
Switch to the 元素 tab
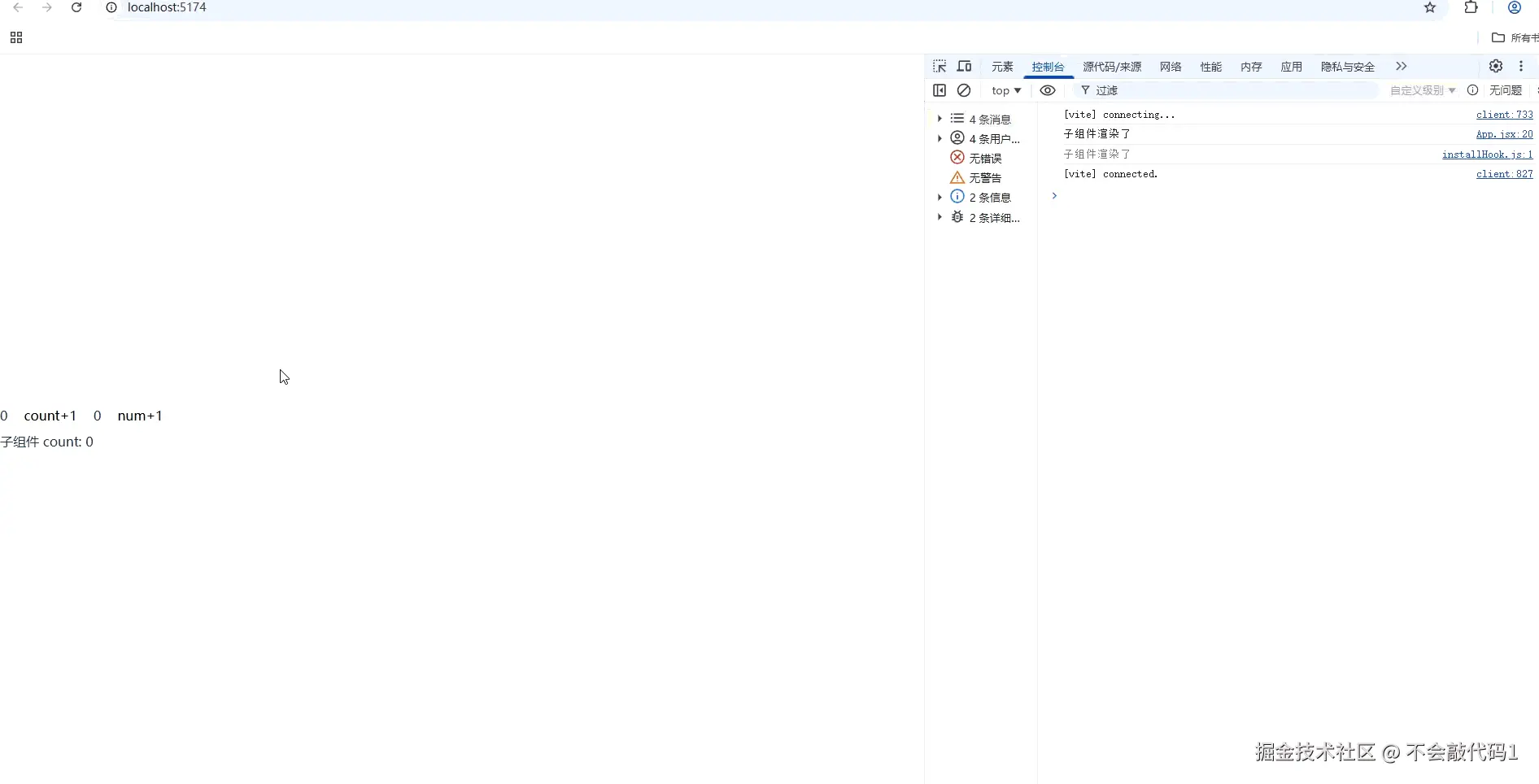point(1002,67)
